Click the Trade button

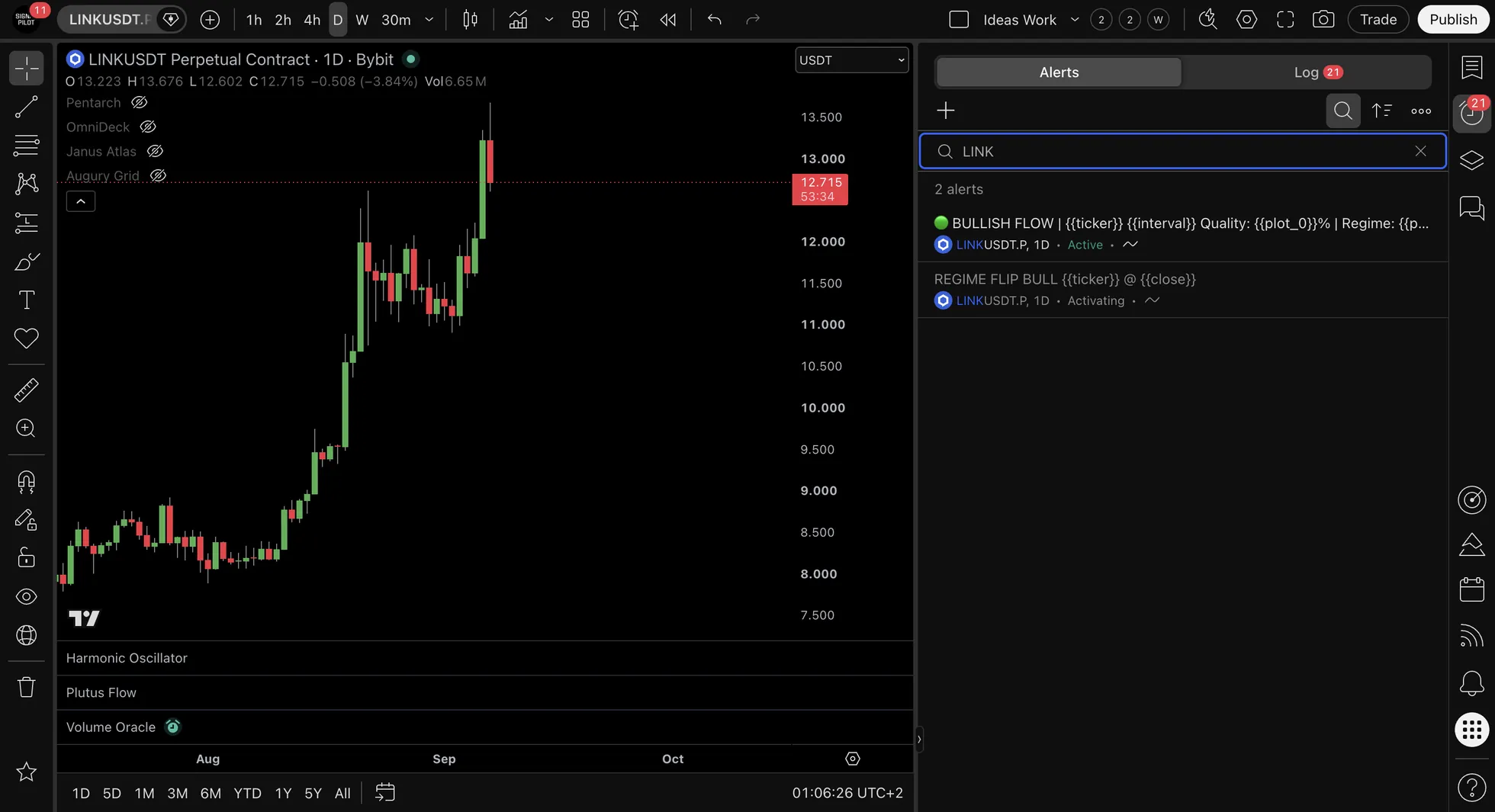pos(1378,20)
